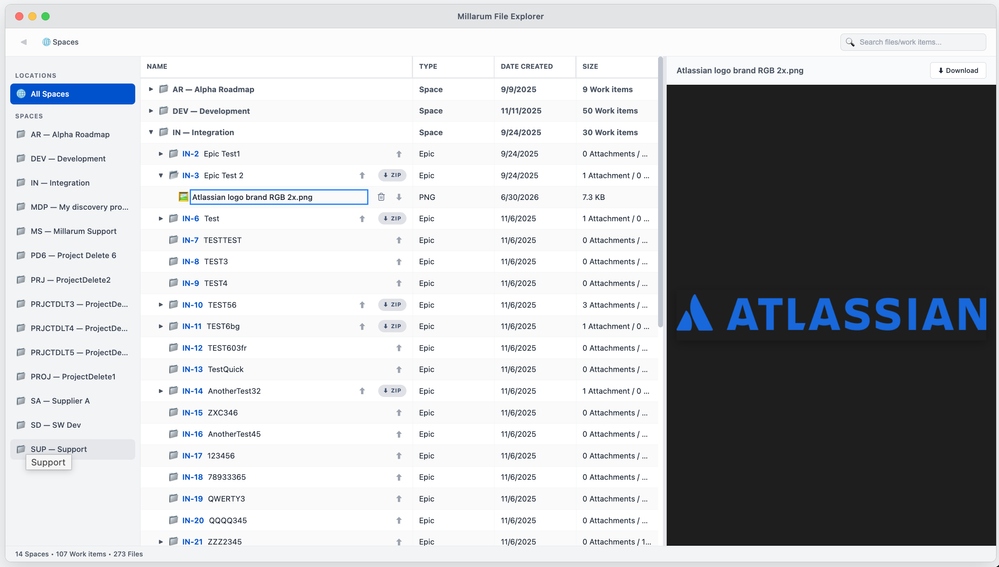
Task: Open SUP — Support in sidebar
Action: (x=73, y=449)
